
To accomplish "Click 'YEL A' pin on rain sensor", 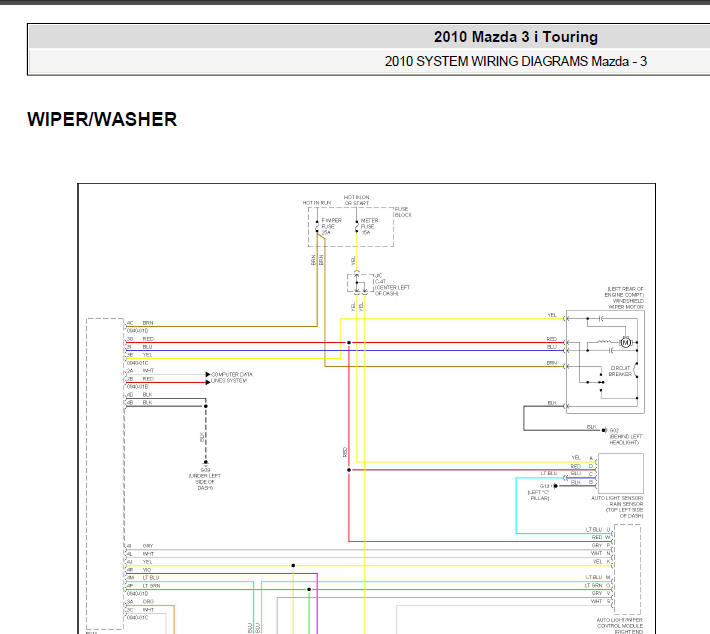I will [x=582, y=458].
